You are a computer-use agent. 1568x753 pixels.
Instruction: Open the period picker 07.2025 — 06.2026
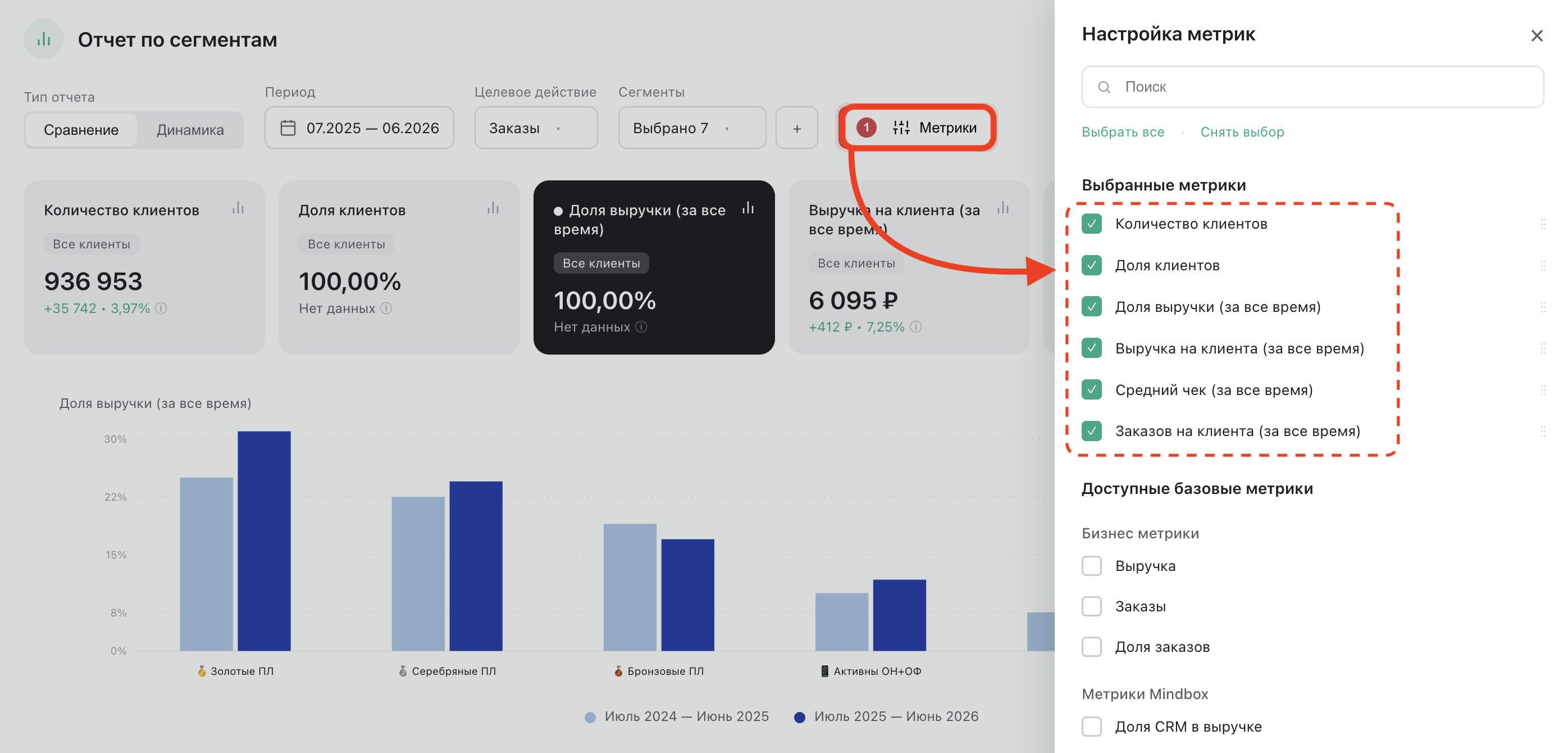point(359,128)
